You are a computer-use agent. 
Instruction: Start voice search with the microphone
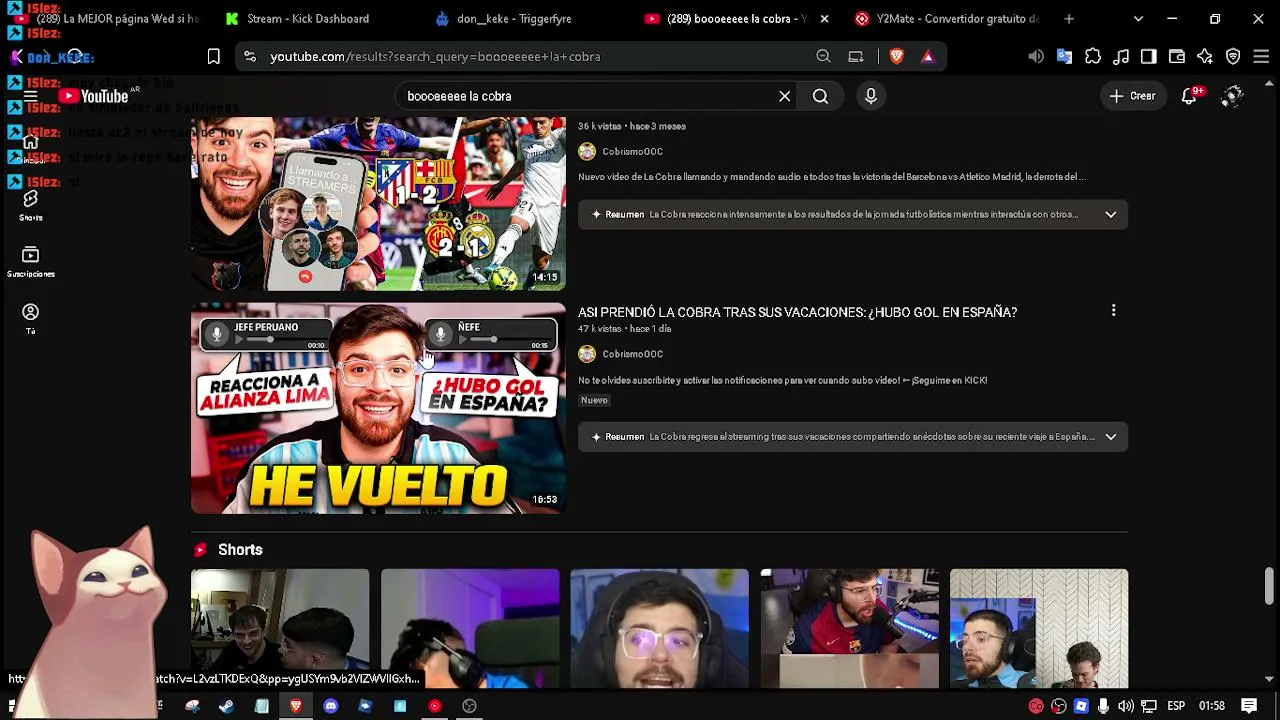coord(871,96)
